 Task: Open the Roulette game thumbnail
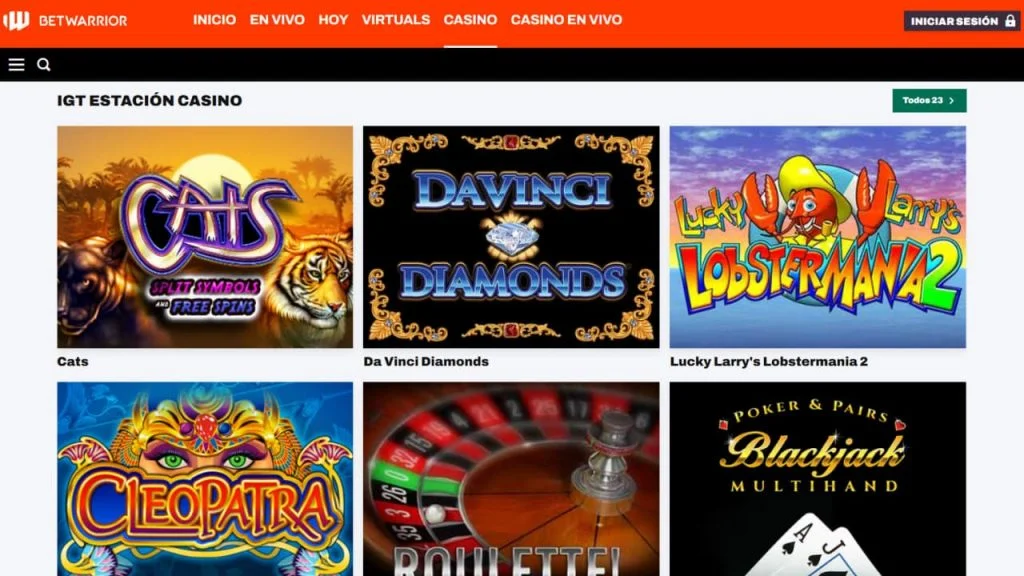(x=511, y=479)
